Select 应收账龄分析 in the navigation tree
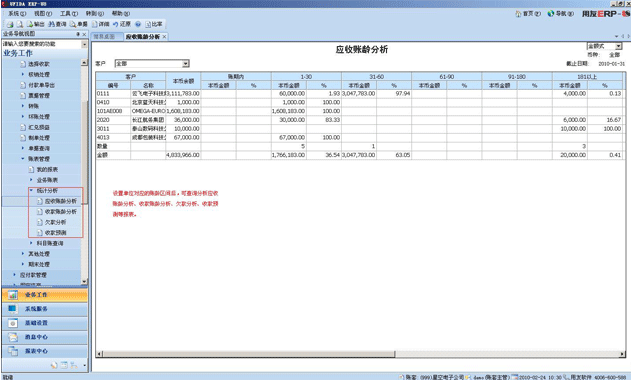Viewport: 631px width, 380px height. [x=60, y=201]
